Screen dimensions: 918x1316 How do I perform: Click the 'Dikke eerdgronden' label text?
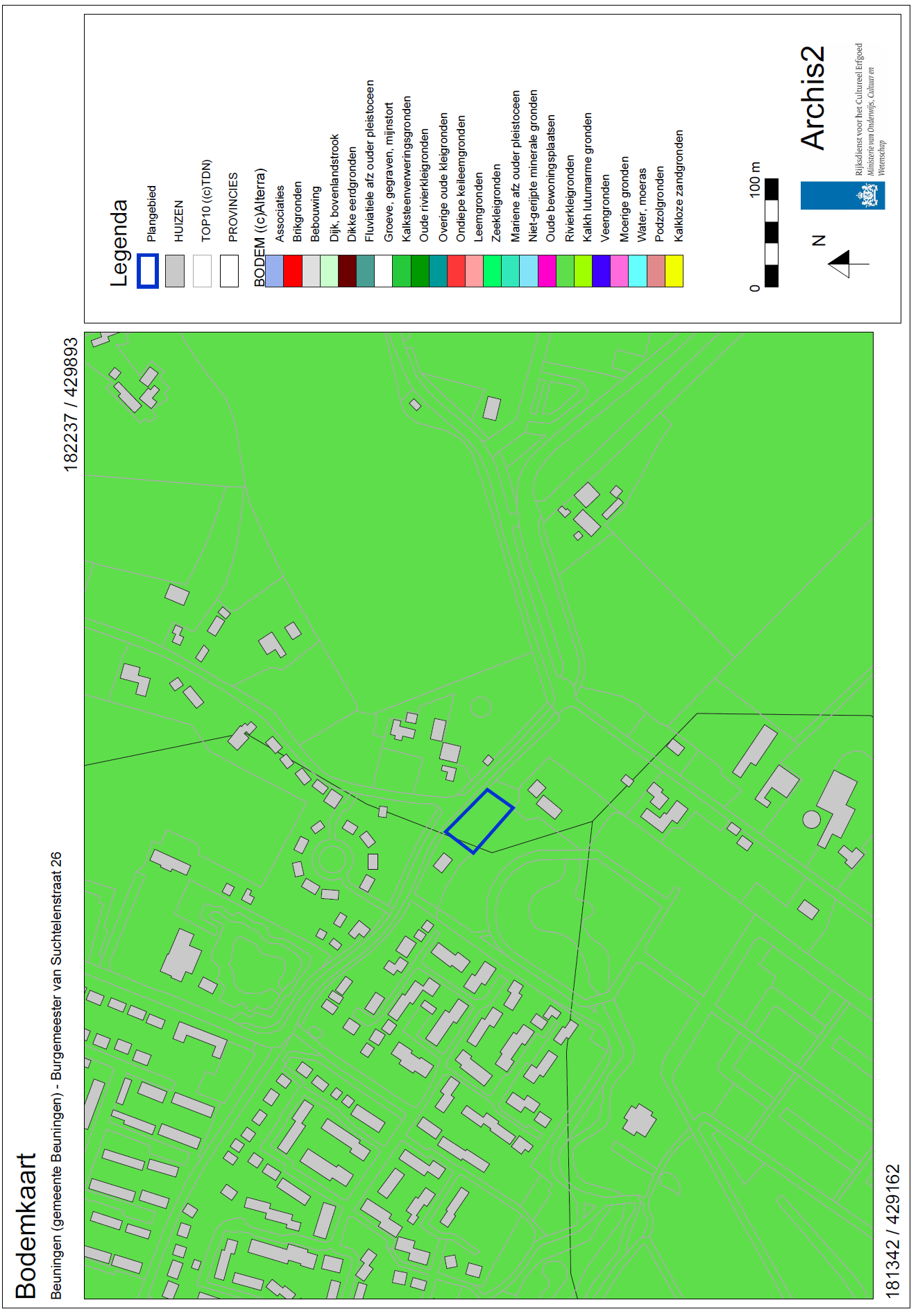pyautogui.click(x=352, y=194)
